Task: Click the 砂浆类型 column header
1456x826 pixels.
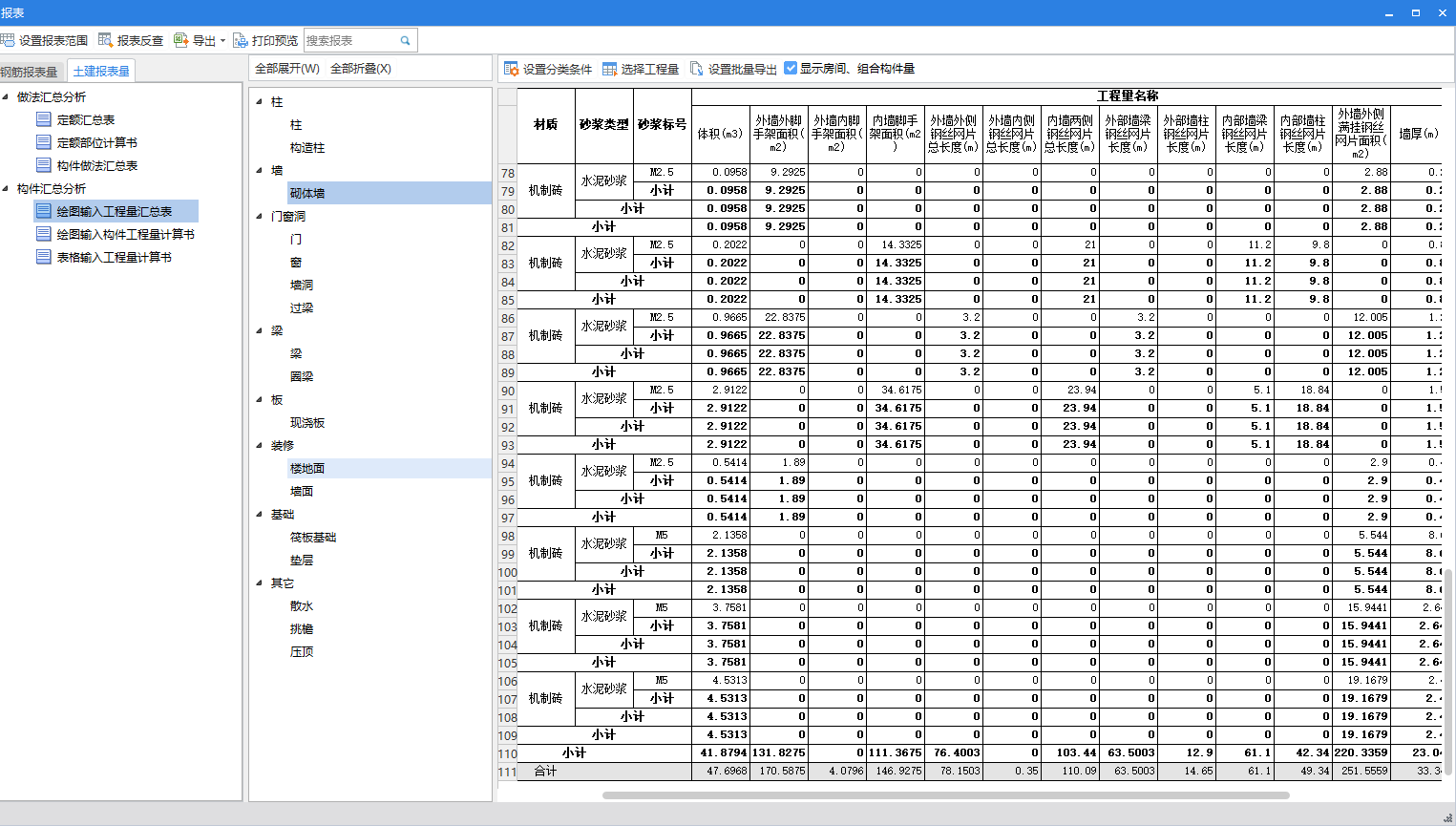Action: pos(603,125)
